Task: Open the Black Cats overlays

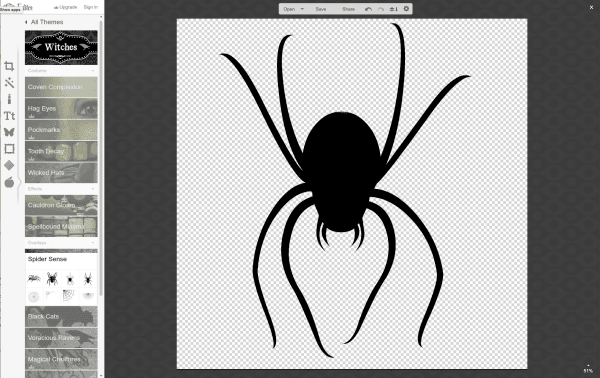Action: pos(61,316)
